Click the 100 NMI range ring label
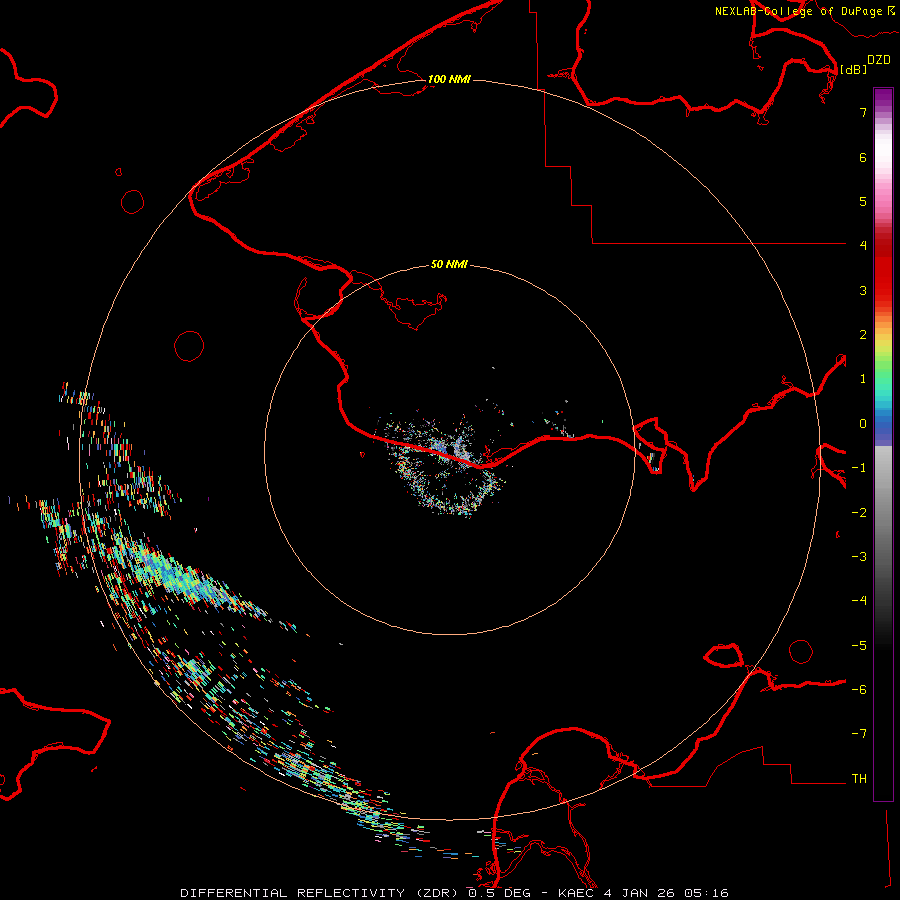 click(x=449, y=79)
